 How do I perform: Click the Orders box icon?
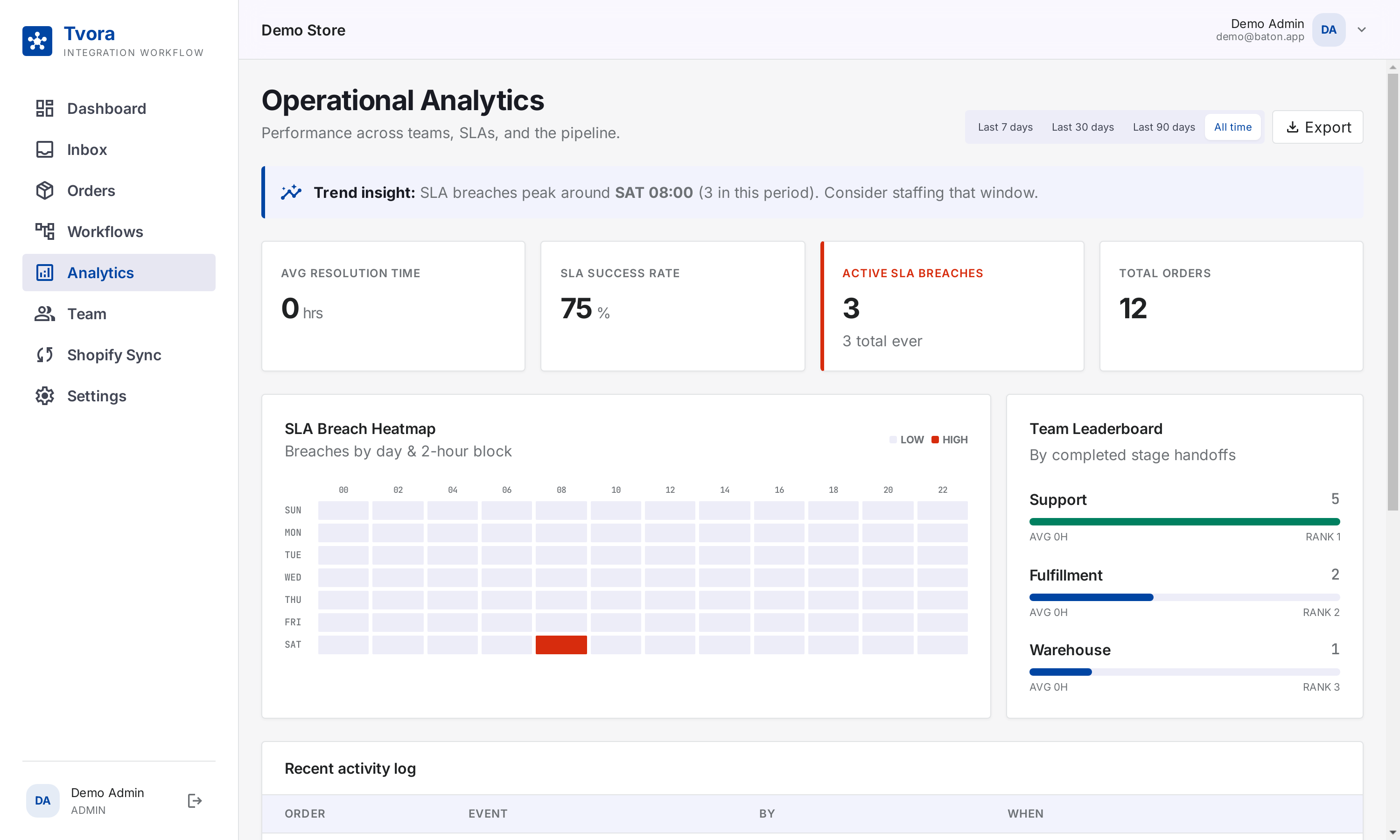click(x=45, y=191)
